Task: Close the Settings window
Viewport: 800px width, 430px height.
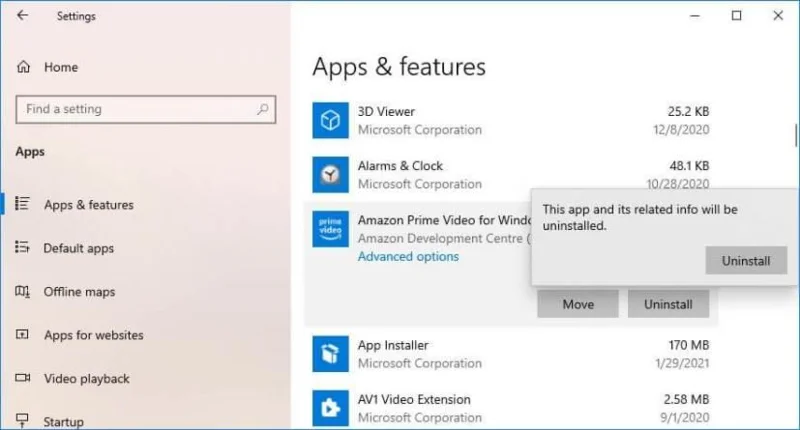Action: point(778,15)
